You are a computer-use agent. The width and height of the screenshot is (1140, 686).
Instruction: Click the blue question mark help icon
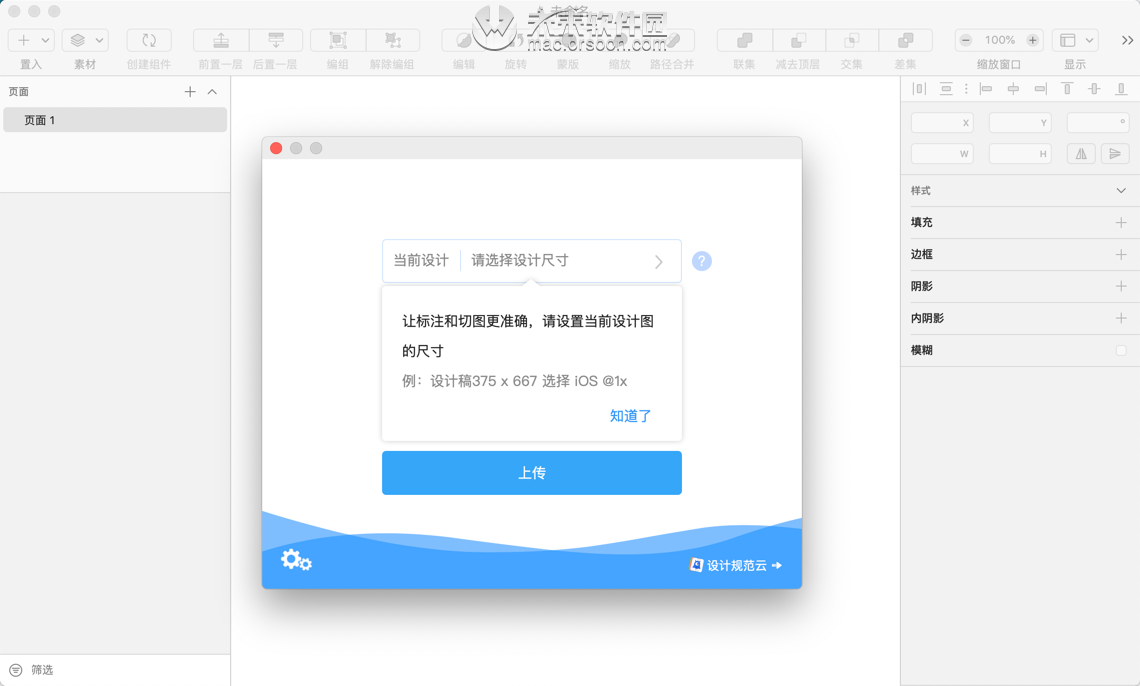(x=702, y=261)
